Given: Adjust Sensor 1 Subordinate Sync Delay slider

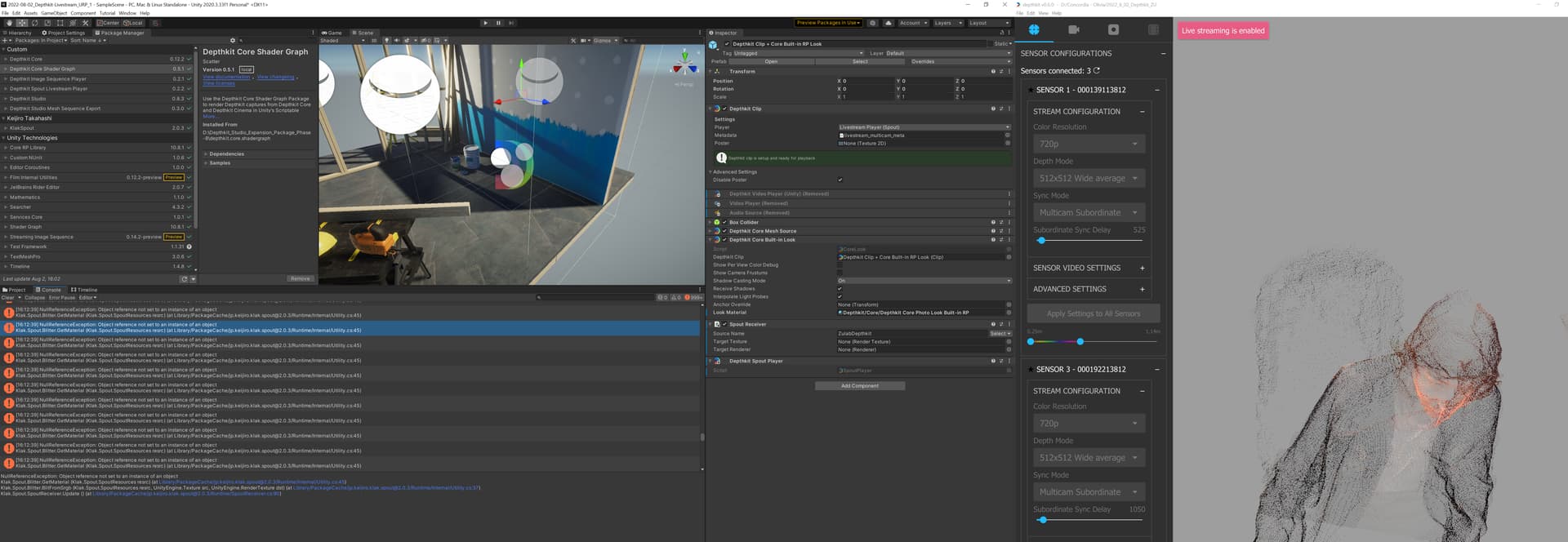Looking at the screenshot, I should click(x=1041, y=241).
